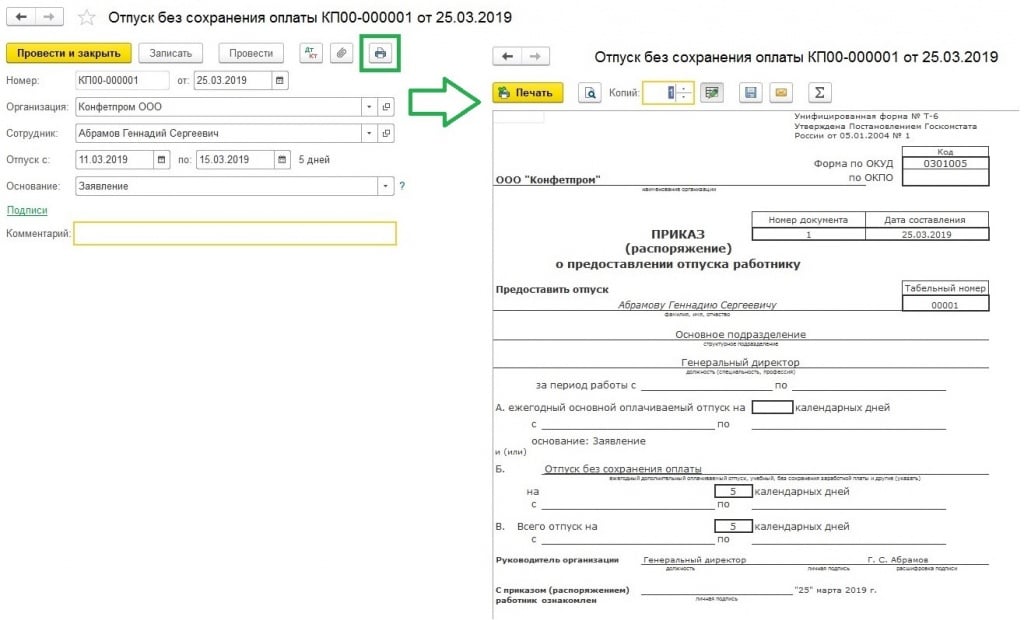
Task: Click the Дата составления cell 25.03.2019
Action: tap(927, 234)
